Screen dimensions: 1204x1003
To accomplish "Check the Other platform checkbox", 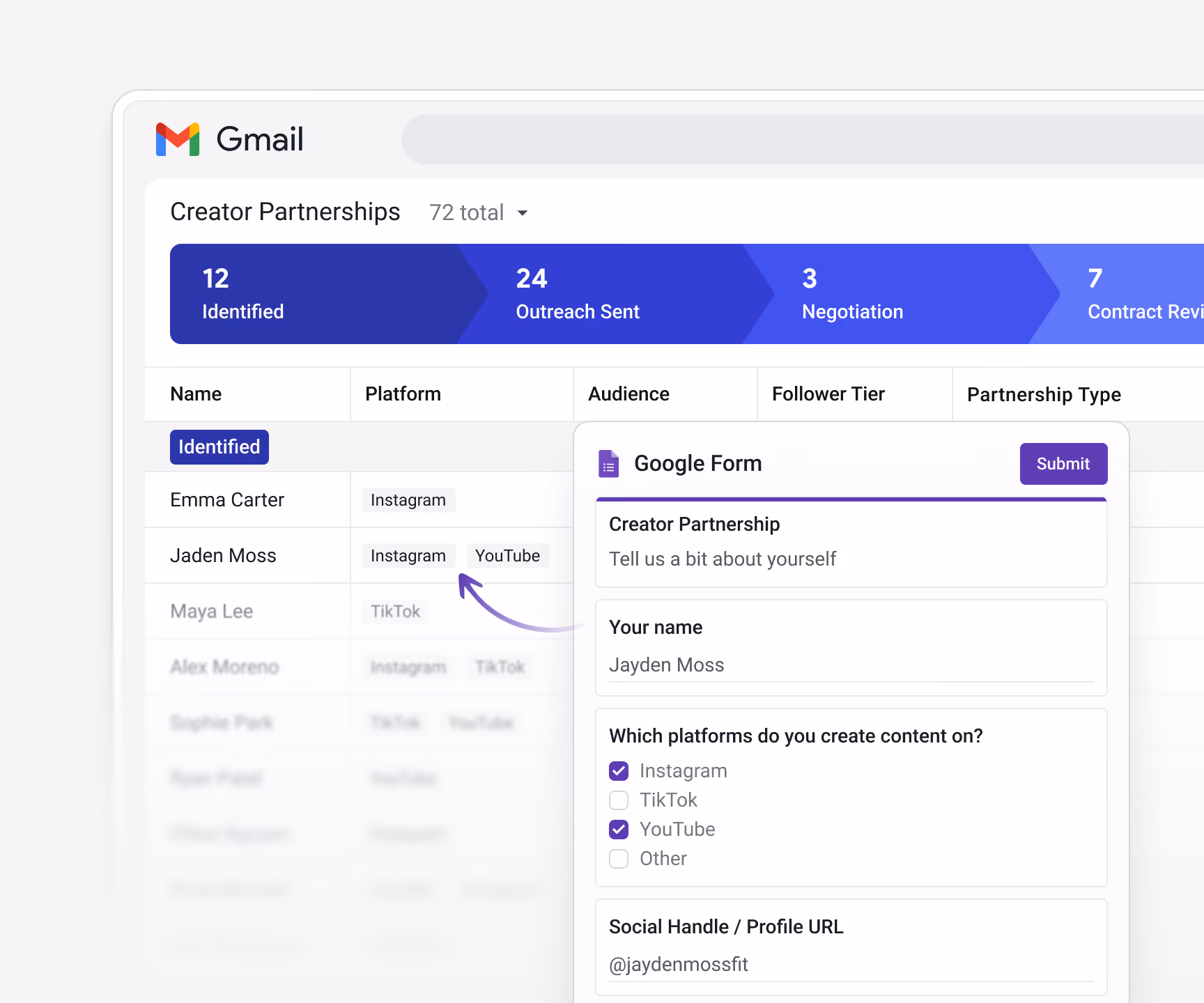I will pyautogui.click(x=619, y=859).
